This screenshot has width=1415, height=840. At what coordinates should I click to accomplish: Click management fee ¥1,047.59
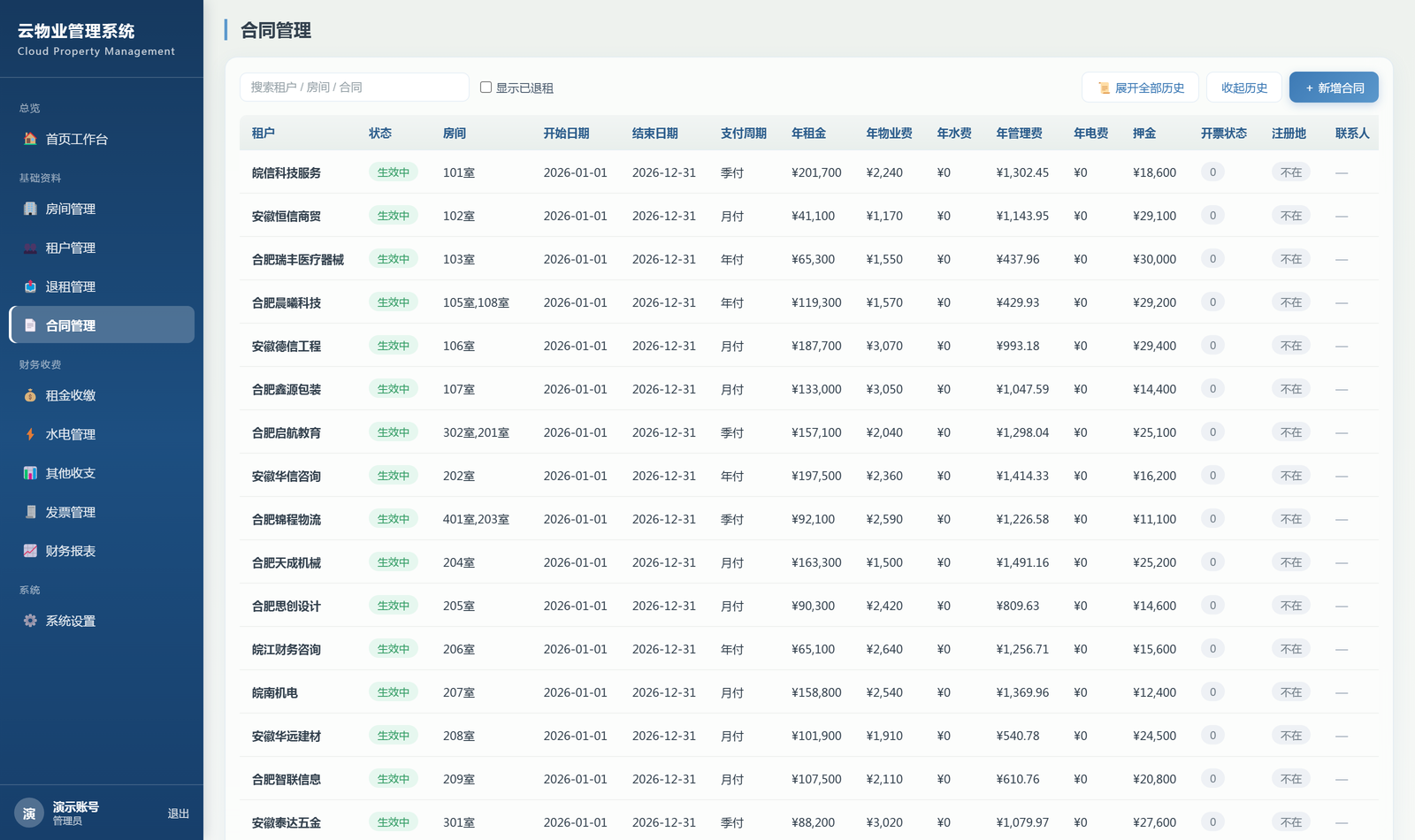[1022, 390]
